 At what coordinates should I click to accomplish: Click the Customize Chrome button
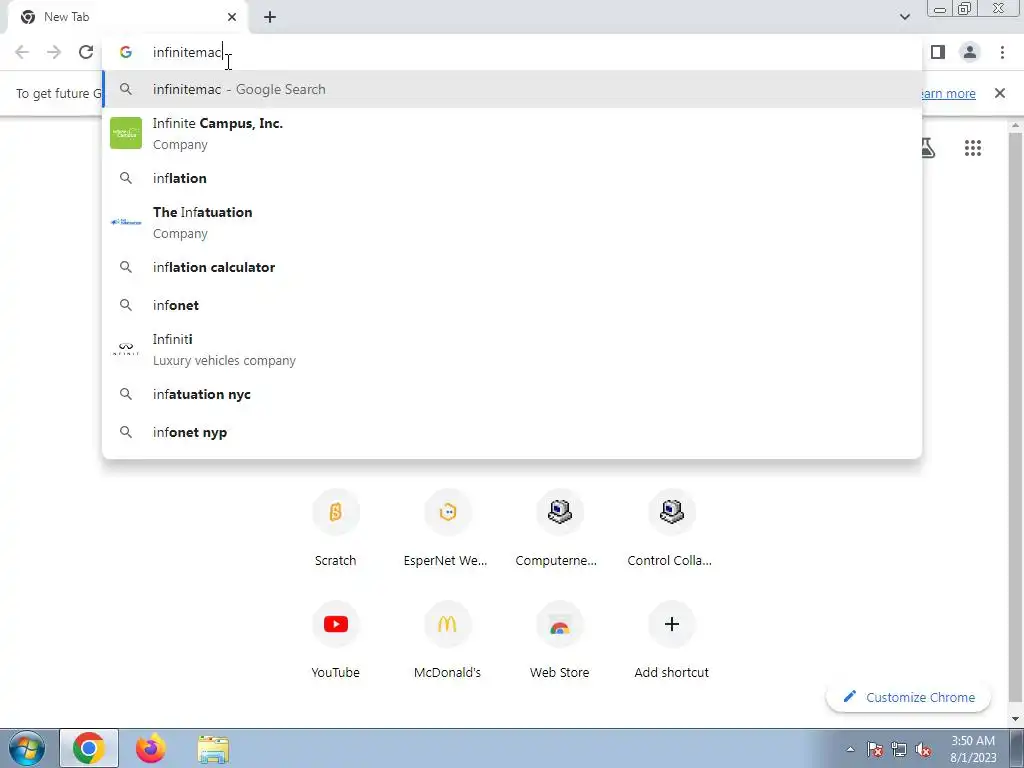[908, 697]
